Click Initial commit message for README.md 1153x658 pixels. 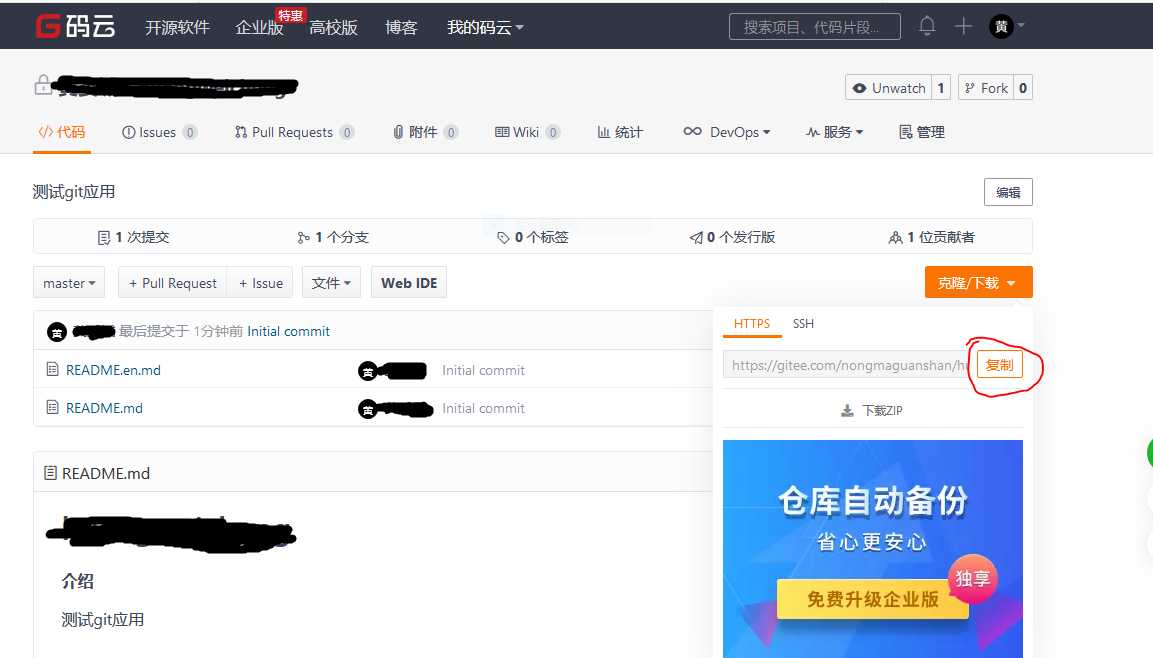[x=483, y=408]
